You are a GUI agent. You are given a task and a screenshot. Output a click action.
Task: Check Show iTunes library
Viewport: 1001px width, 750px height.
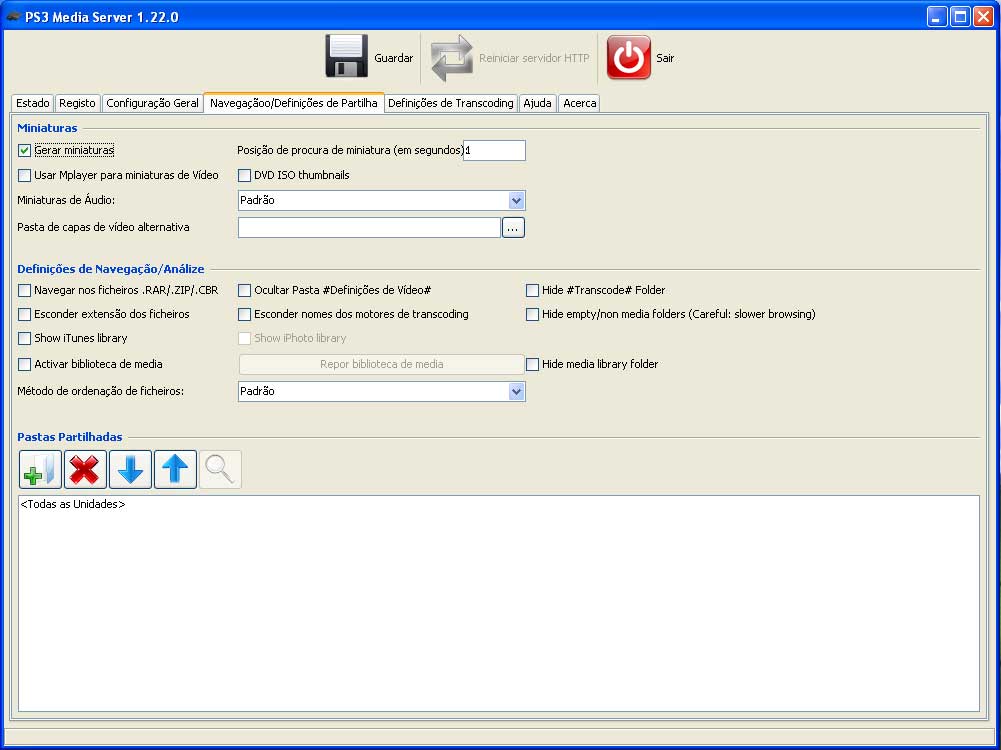[x=24, y=338]
